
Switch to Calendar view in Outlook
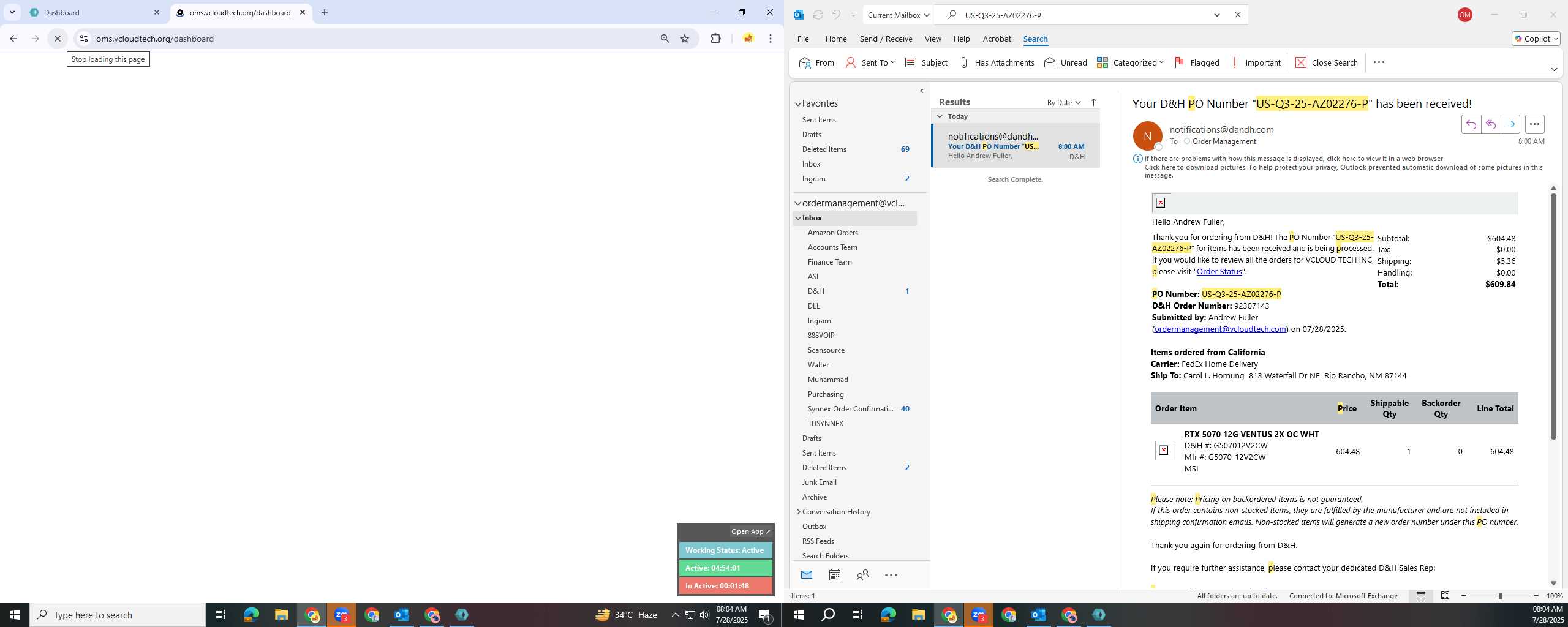coord(834,575)
